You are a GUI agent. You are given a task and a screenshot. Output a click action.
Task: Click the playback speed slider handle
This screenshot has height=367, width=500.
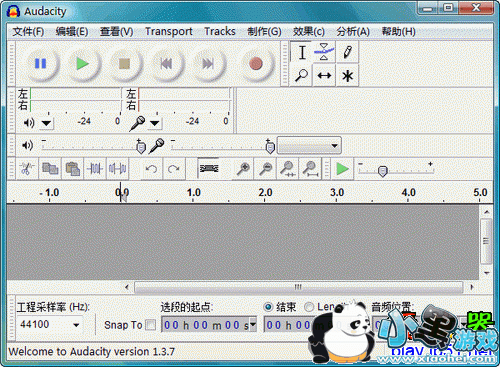coord(383,171)
